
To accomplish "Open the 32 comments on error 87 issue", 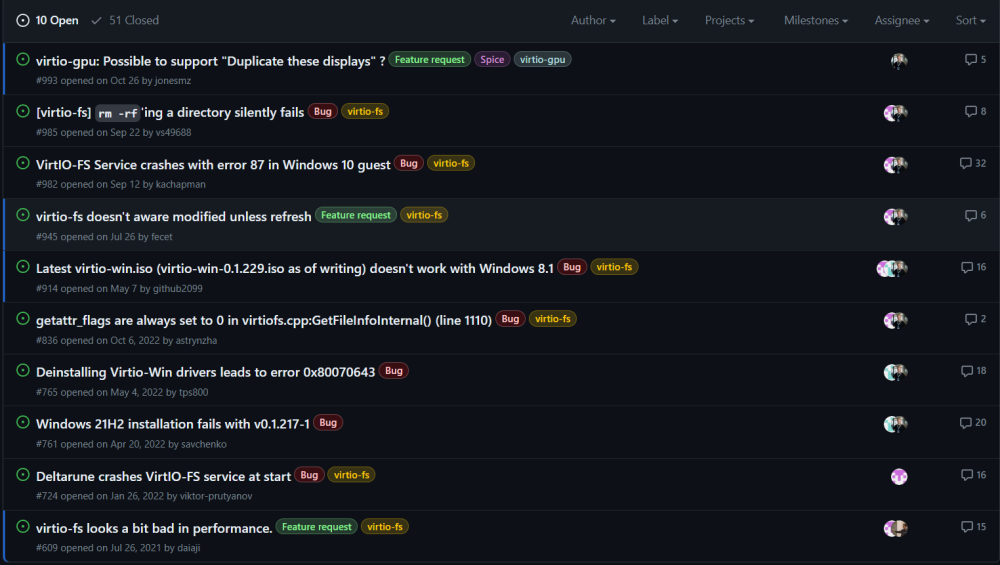I will click(973, 163).
